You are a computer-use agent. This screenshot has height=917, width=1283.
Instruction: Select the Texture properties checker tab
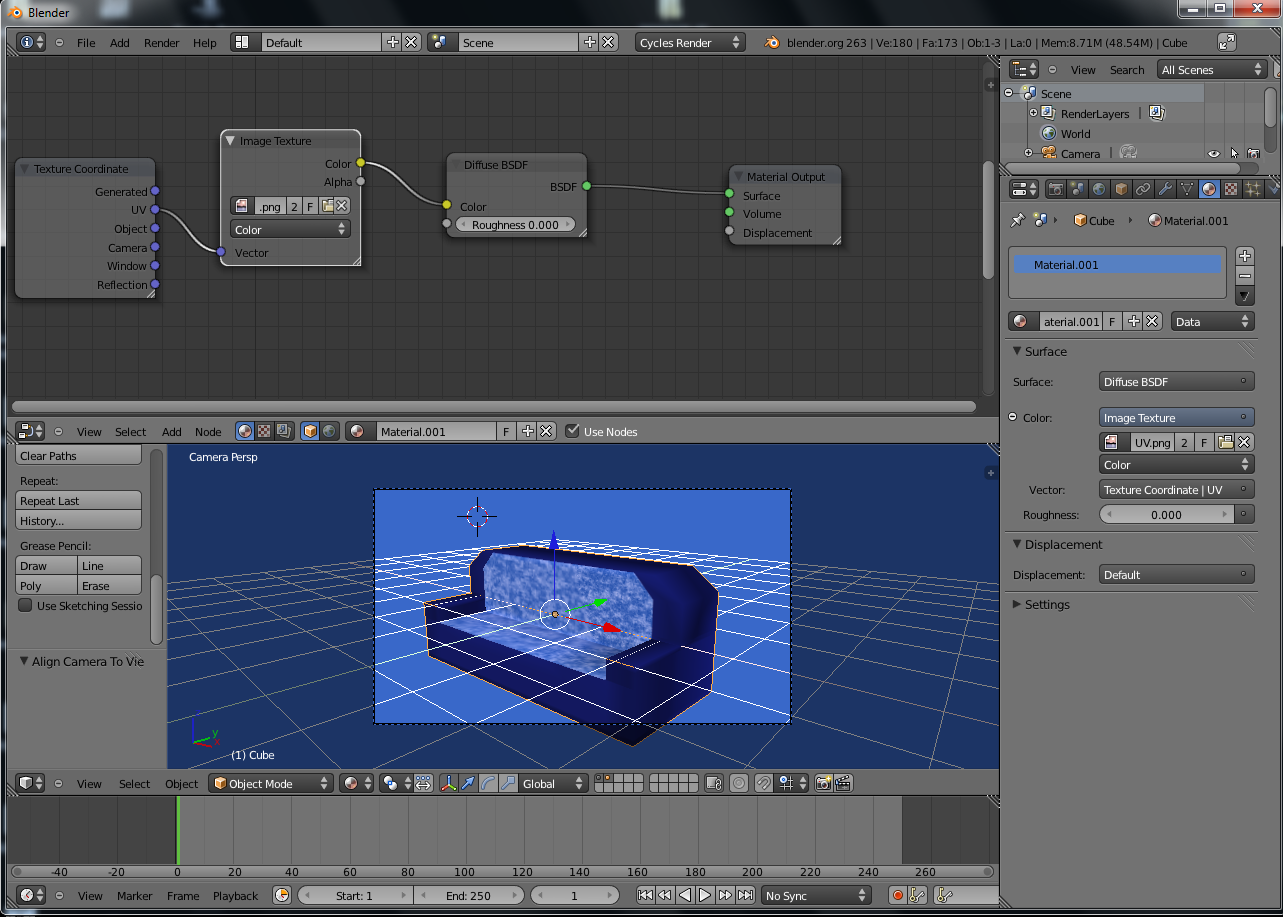click(x=1231, y=188)
